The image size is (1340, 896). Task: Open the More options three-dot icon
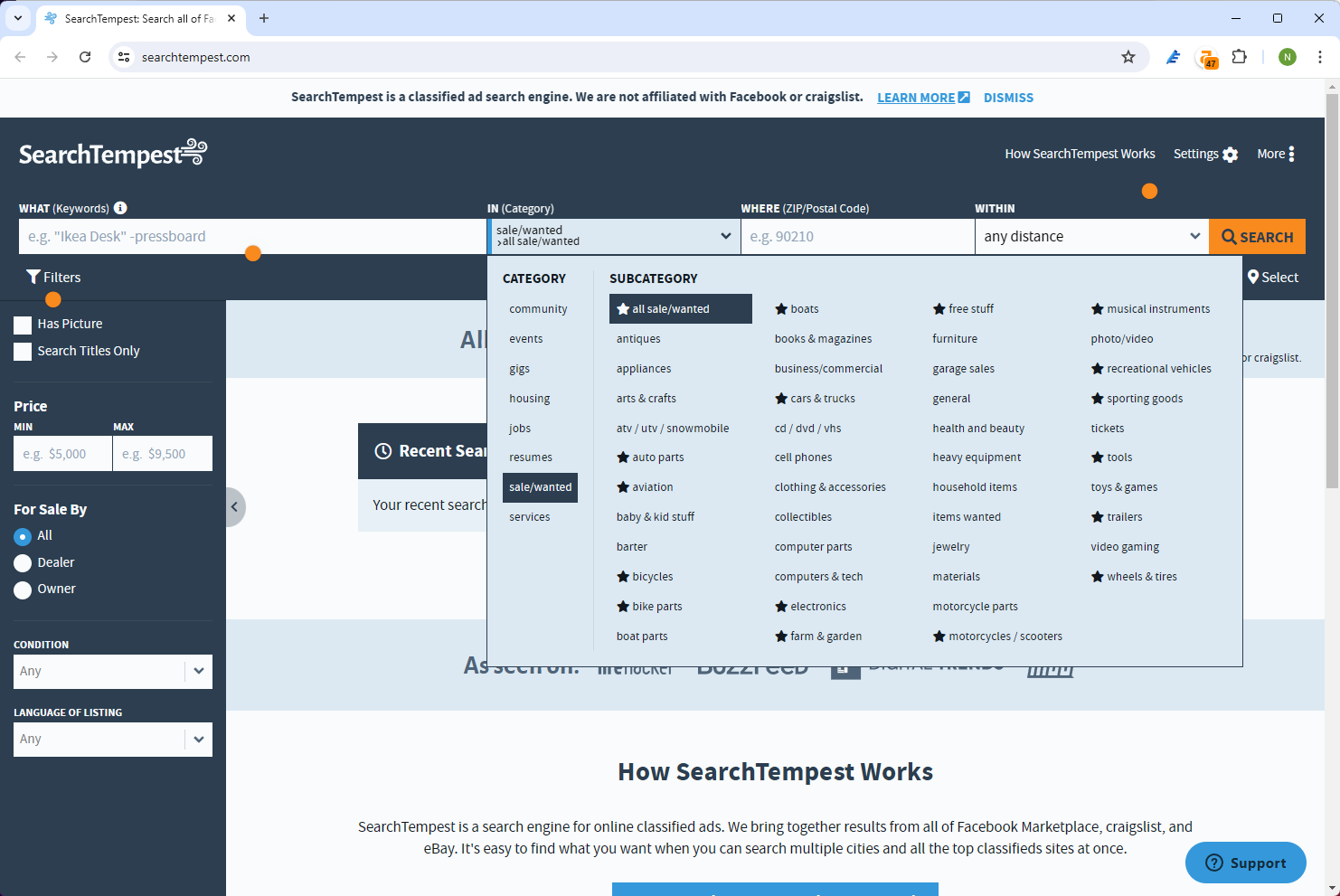point(1292,154)
